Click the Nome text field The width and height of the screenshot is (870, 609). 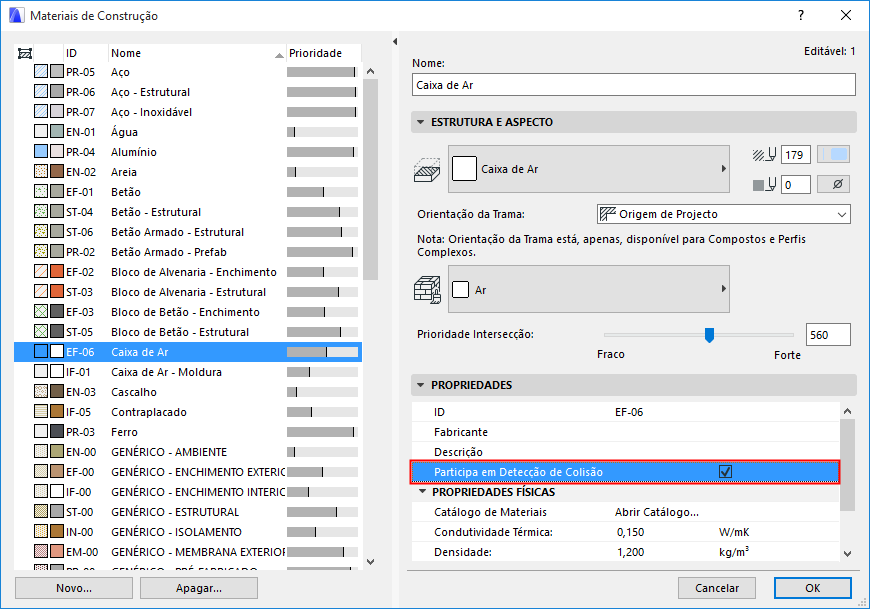(634, 85)
